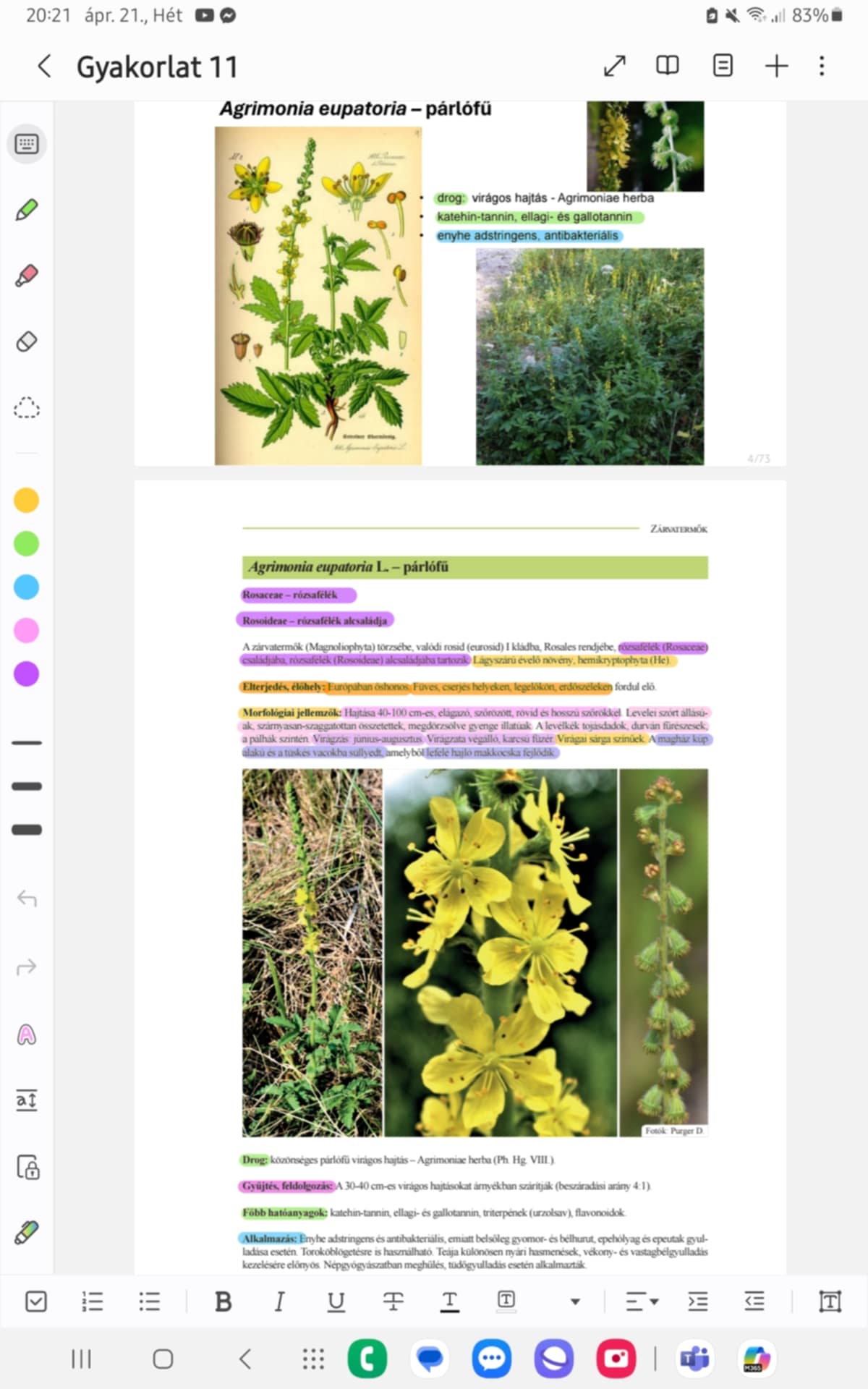The width and height of the screenshot is (868, 1389).
Task: Toggle bold text formatting
Action: point(223,1301)
